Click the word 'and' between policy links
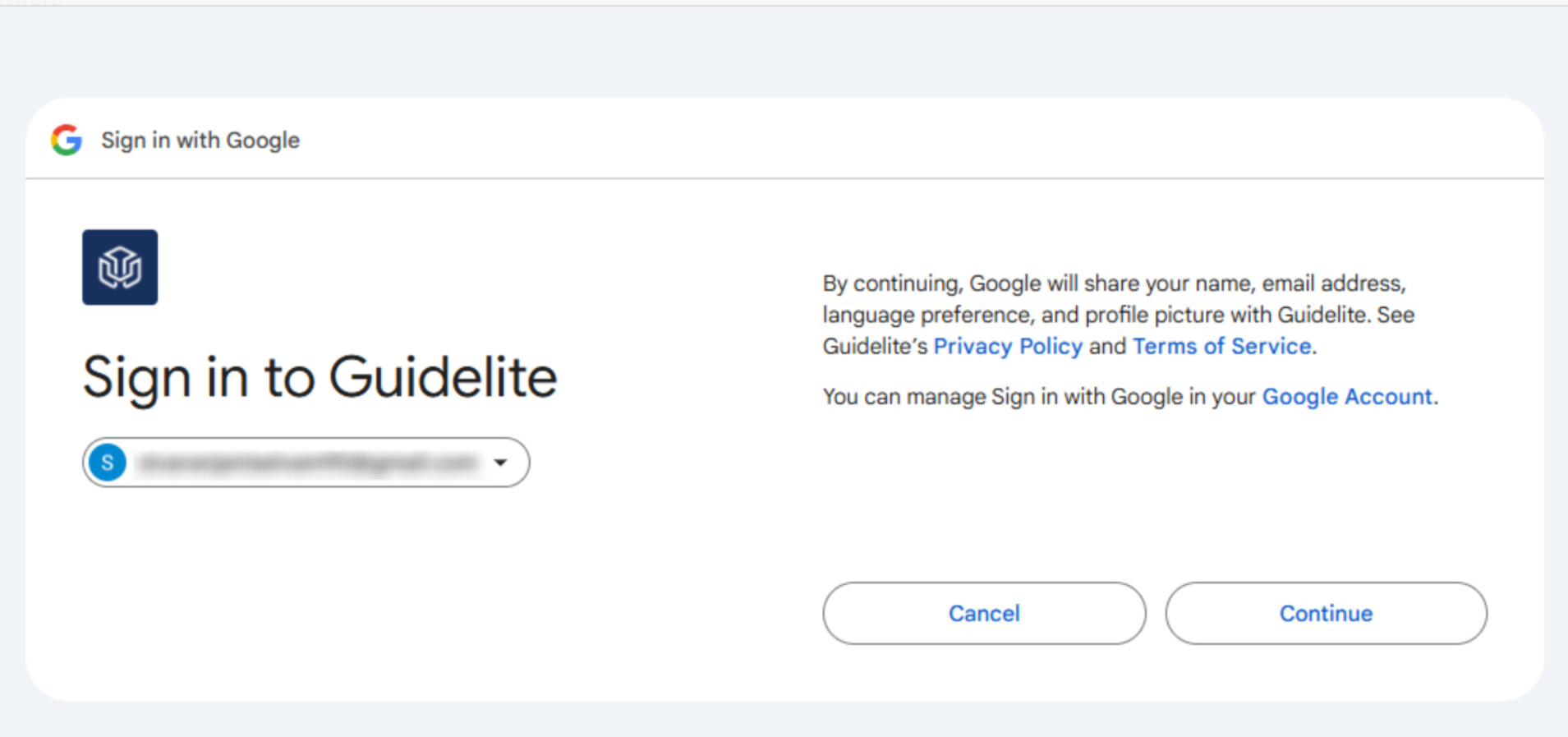1568x737 pixels. coord(1107,347)
